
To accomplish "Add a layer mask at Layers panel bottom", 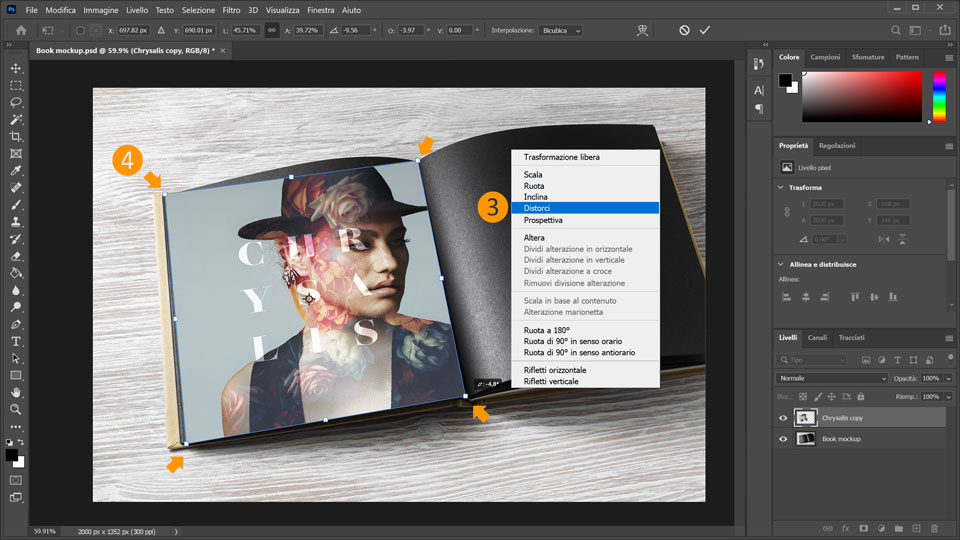I will 863,528.
